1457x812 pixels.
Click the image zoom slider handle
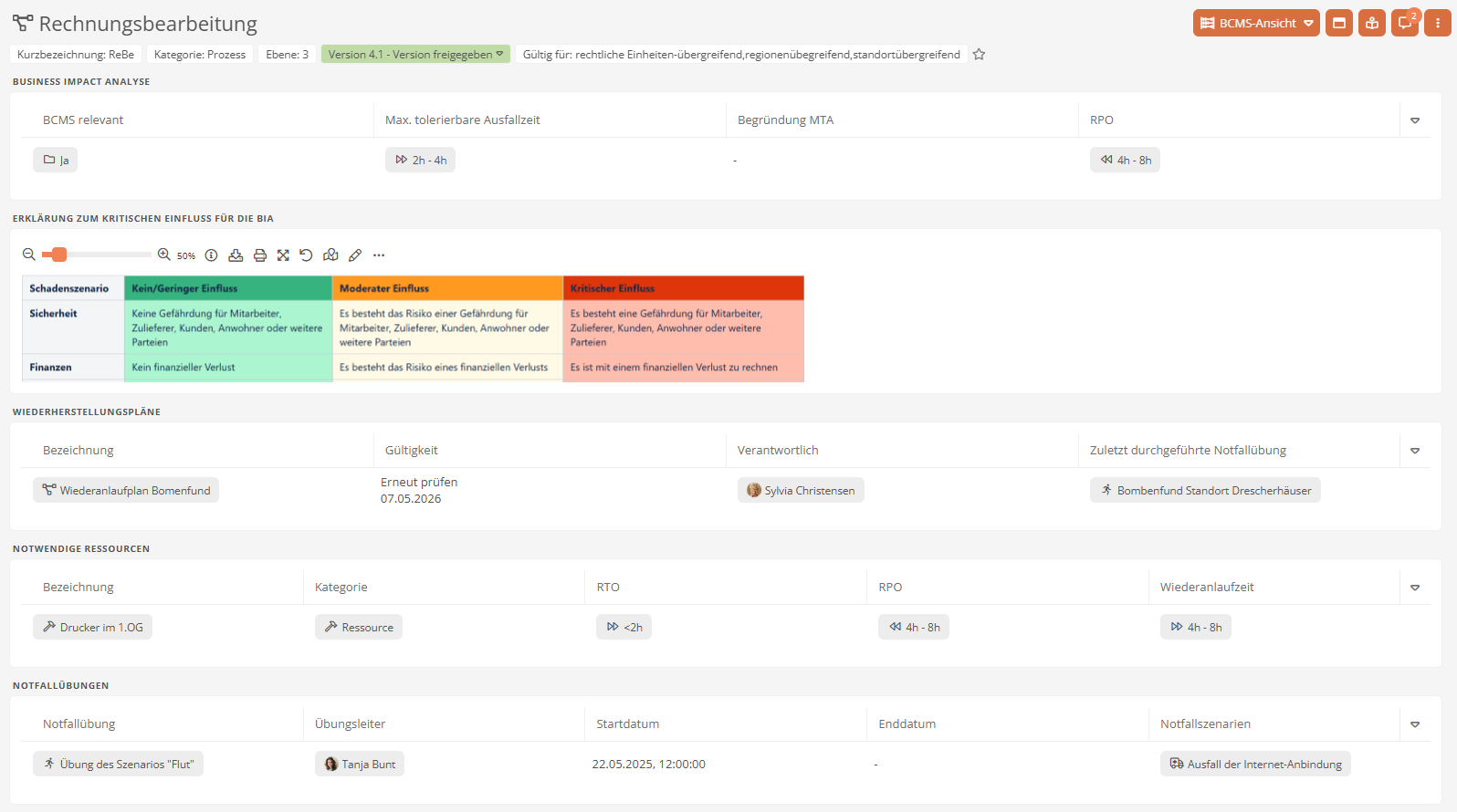tap(59, 255)
